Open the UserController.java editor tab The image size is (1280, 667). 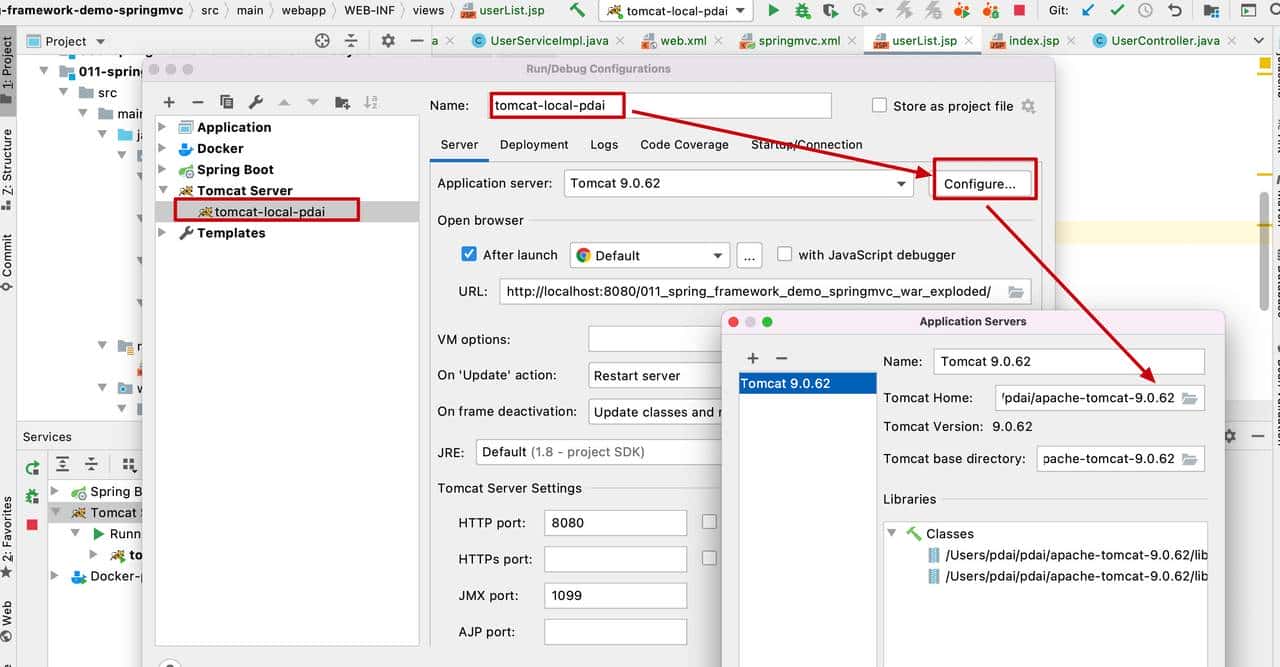1165,41
